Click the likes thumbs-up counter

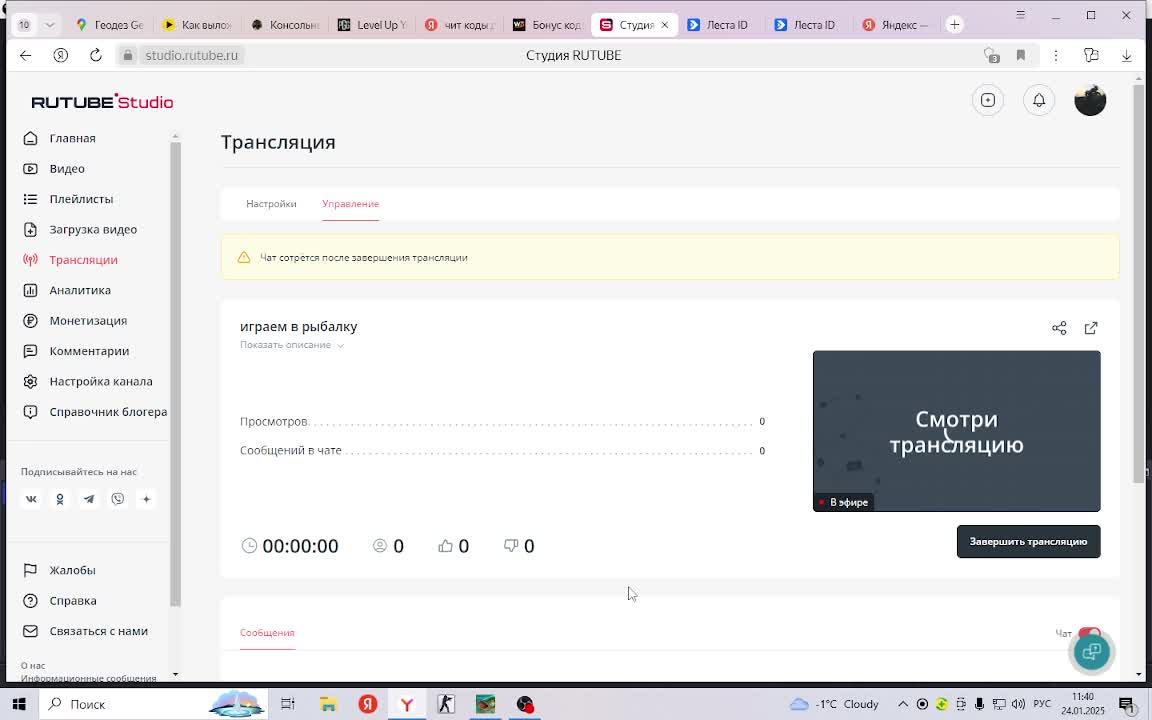click(x=453, y=546)
